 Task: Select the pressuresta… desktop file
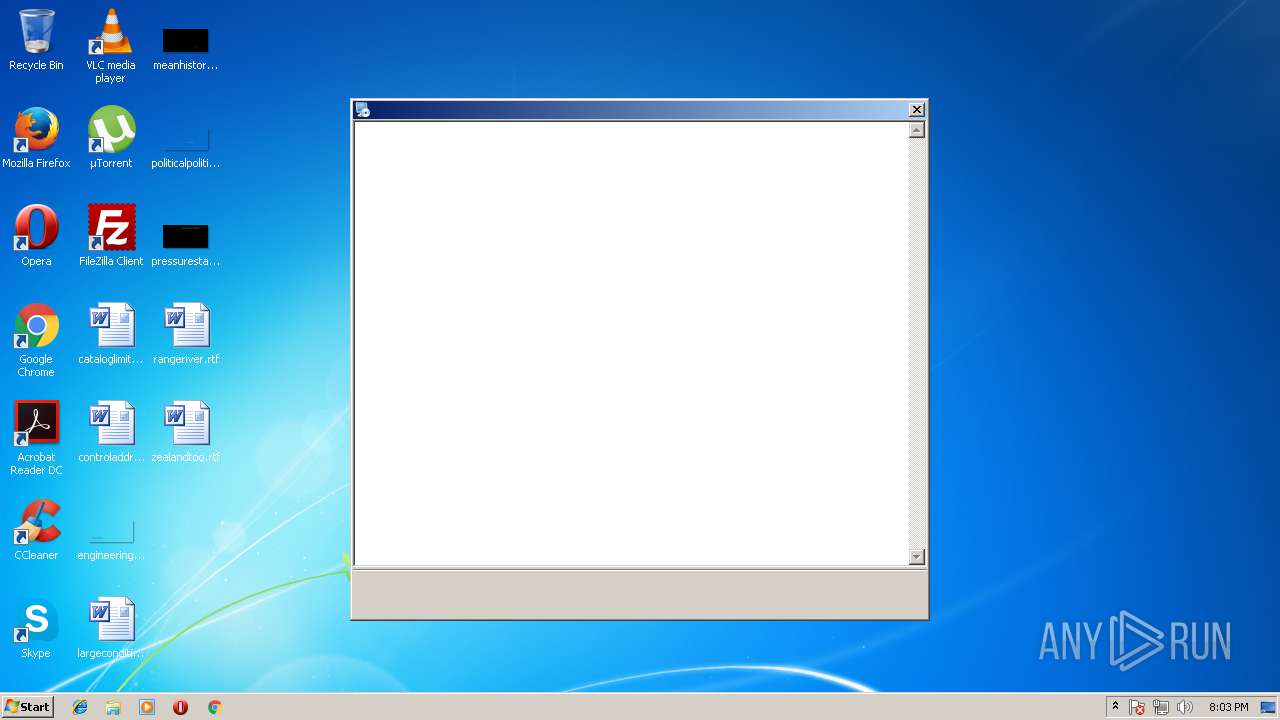coord(185,244)
